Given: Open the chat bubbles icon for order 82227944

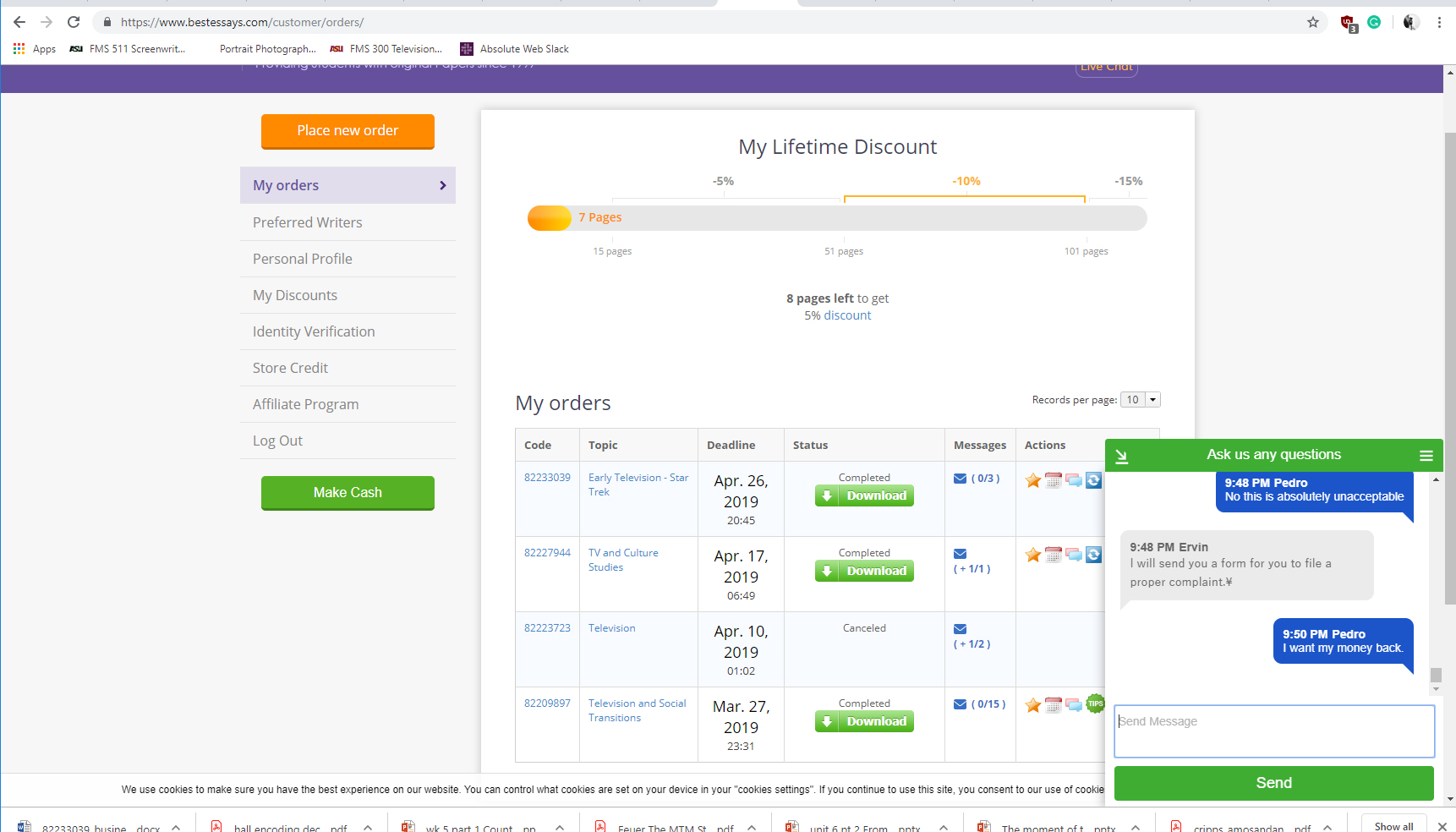Looking at the screenshot, I should [1073, 555].
